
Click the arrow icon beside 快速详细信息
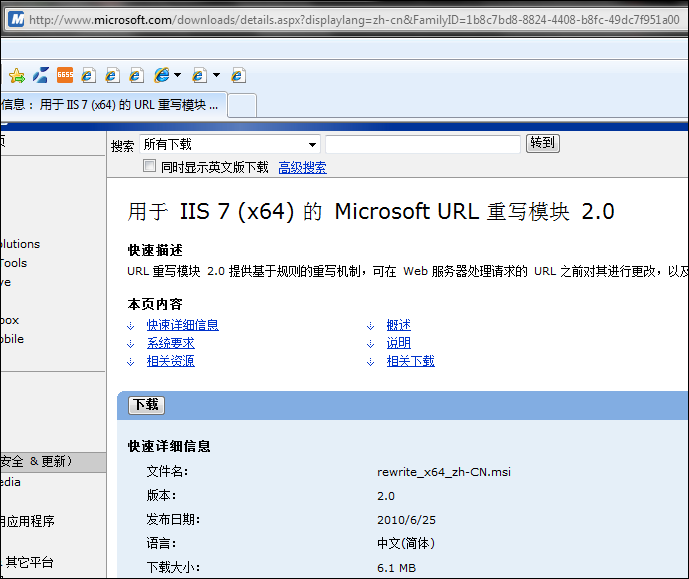click(x=131, y=326)
